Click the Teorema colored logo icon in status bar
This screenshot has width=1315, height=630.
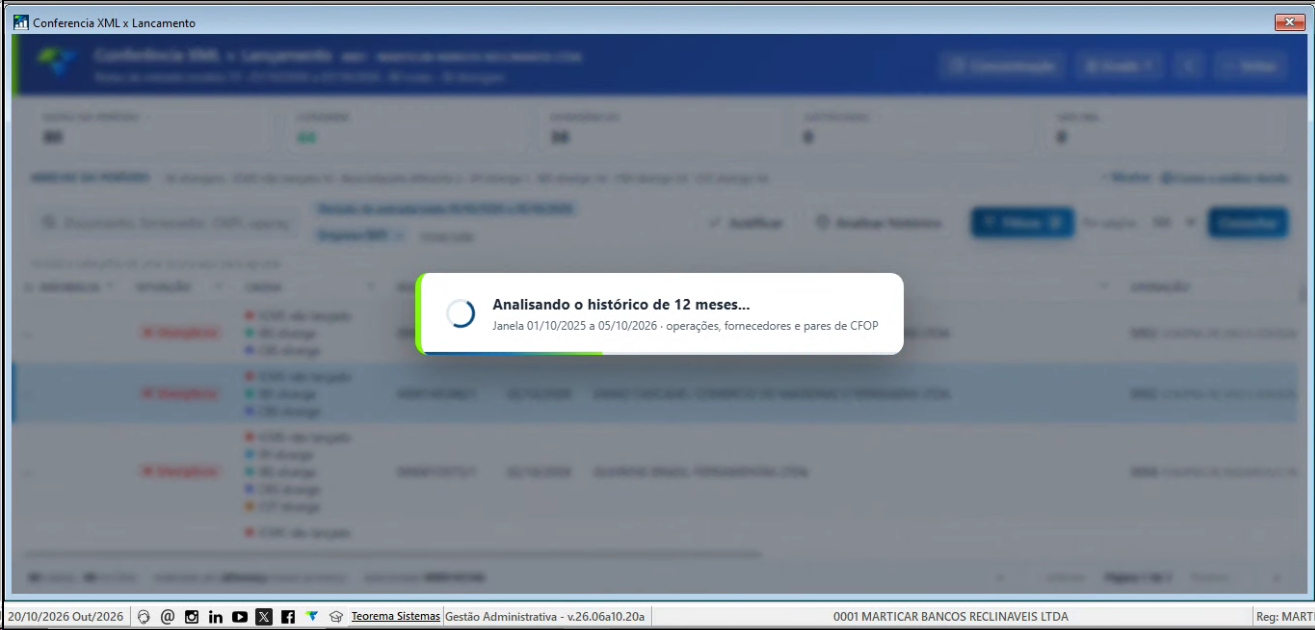312,617
